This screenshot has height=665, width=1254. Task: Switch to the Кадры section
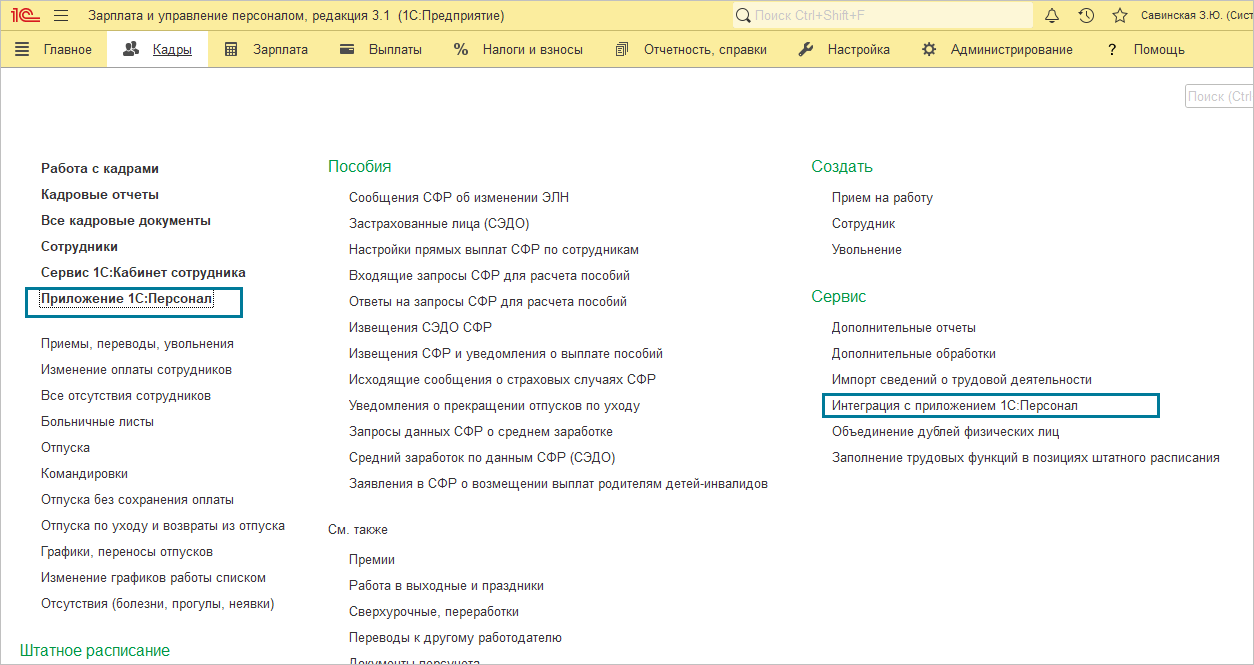(157, 49)
